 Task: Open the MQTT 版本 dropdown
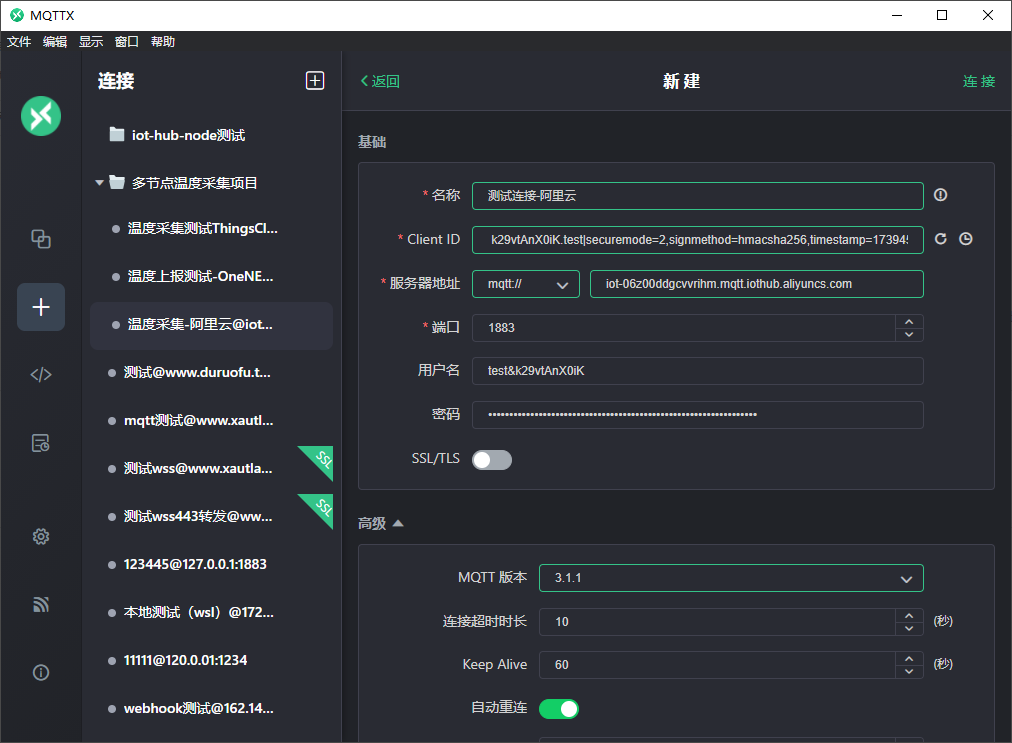click(731, 578)
